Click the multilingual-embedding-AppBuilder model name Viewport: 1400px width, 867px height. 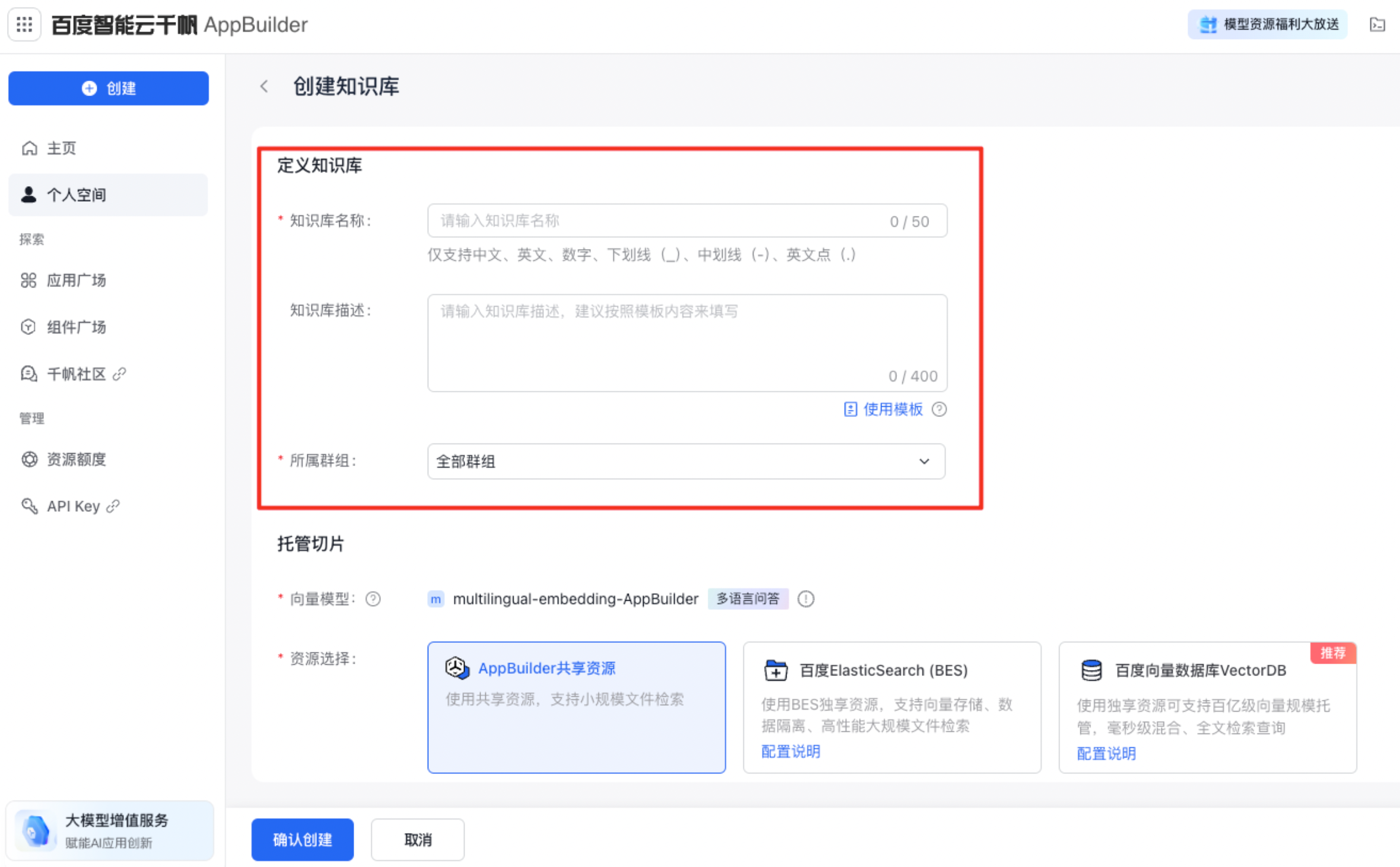tap(575, 599)
